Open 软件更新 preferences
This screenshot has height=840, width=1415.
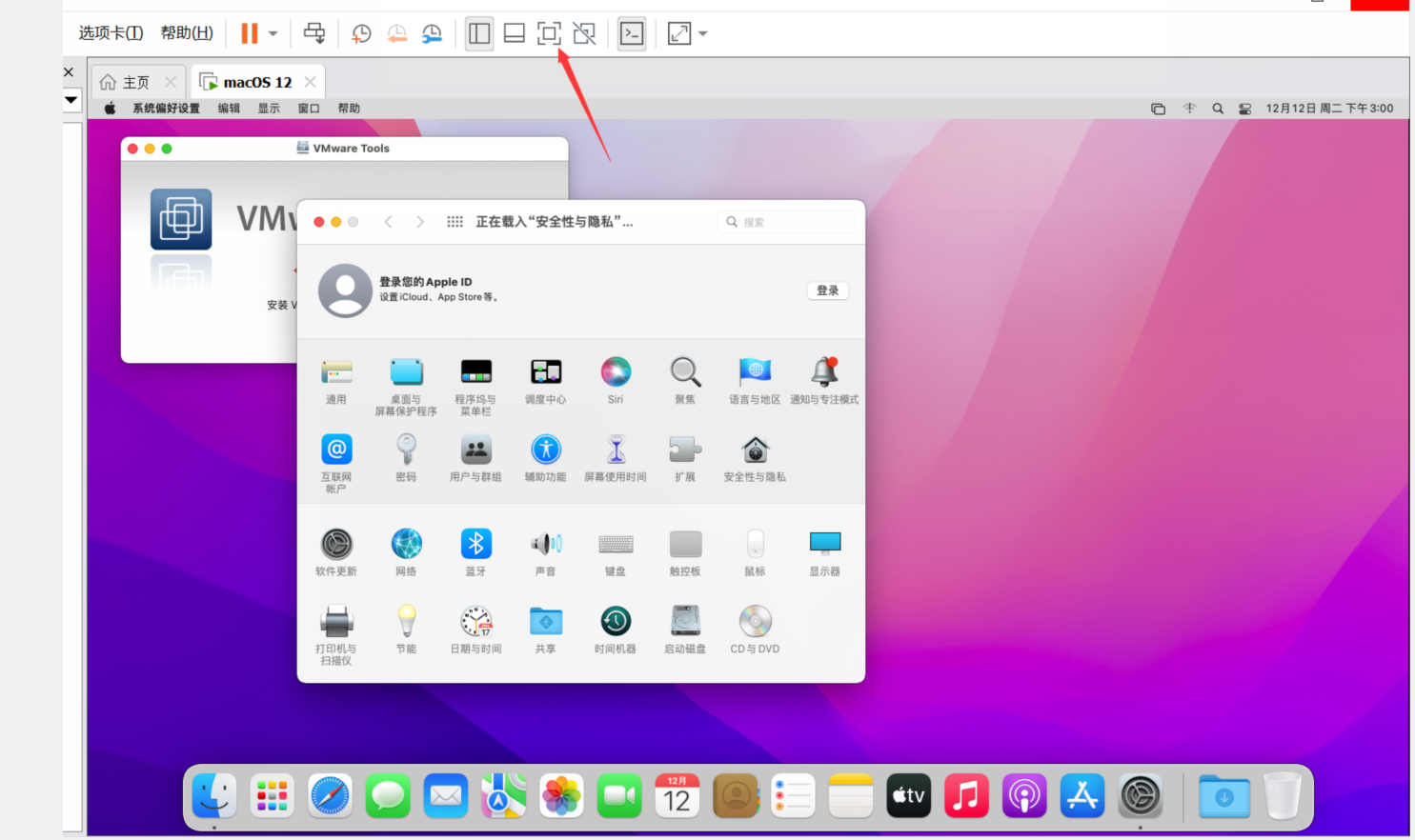click(336, 552)
